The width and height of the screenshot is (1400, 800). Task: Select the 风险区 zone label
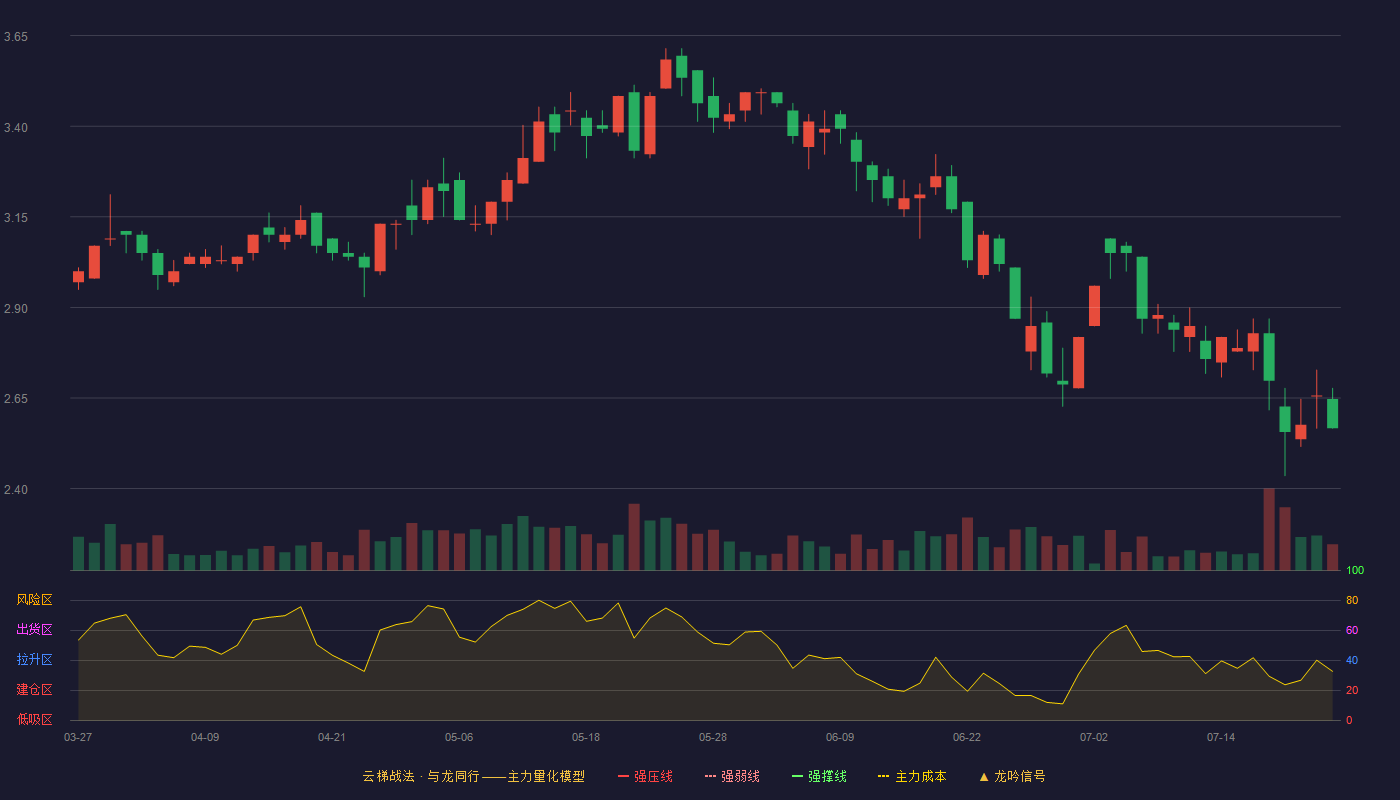pyautogui.click(x=34, y=600)
